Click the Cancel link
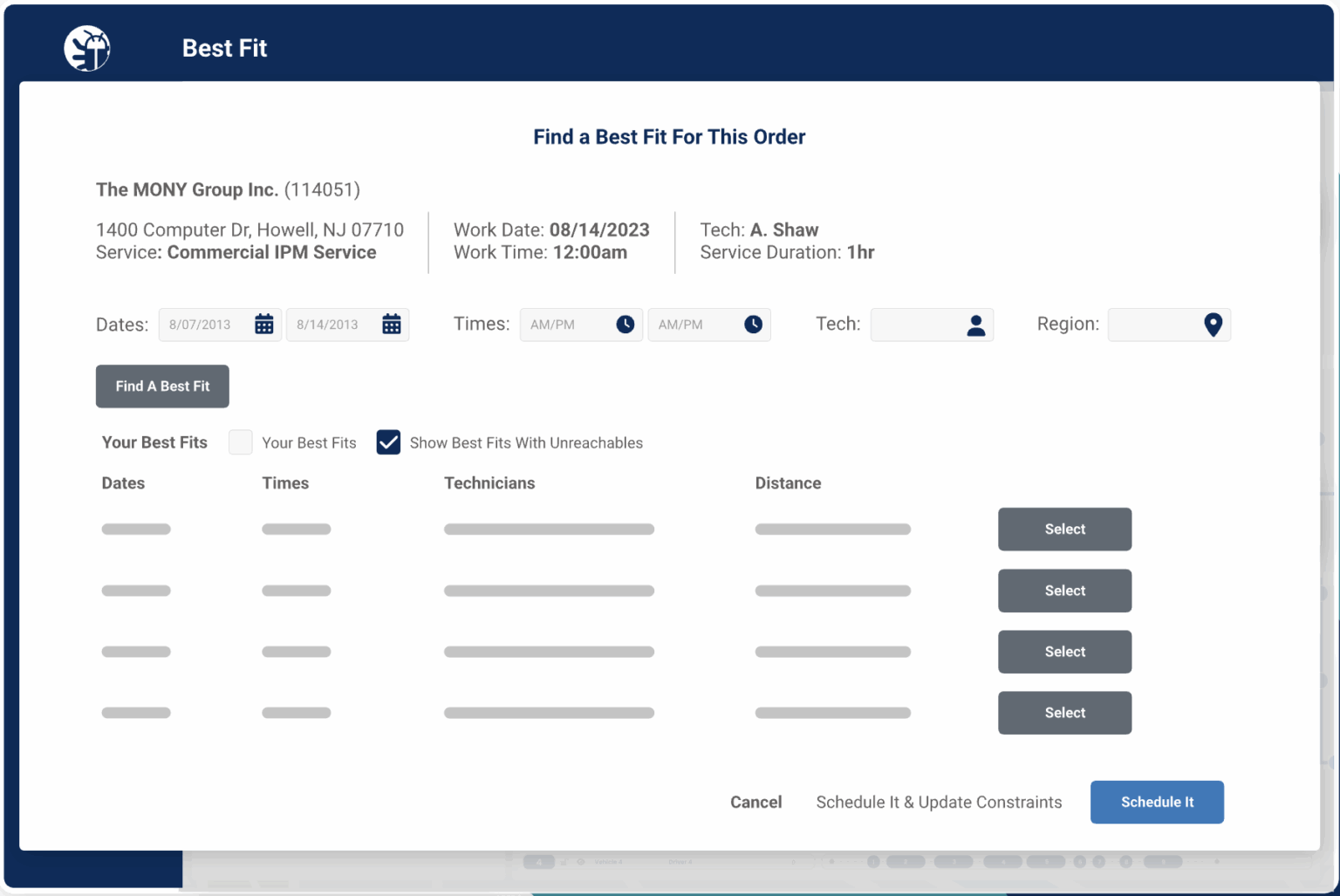Image resolution: width=1340 pixels, height=896 pixels. pos(755,802)
